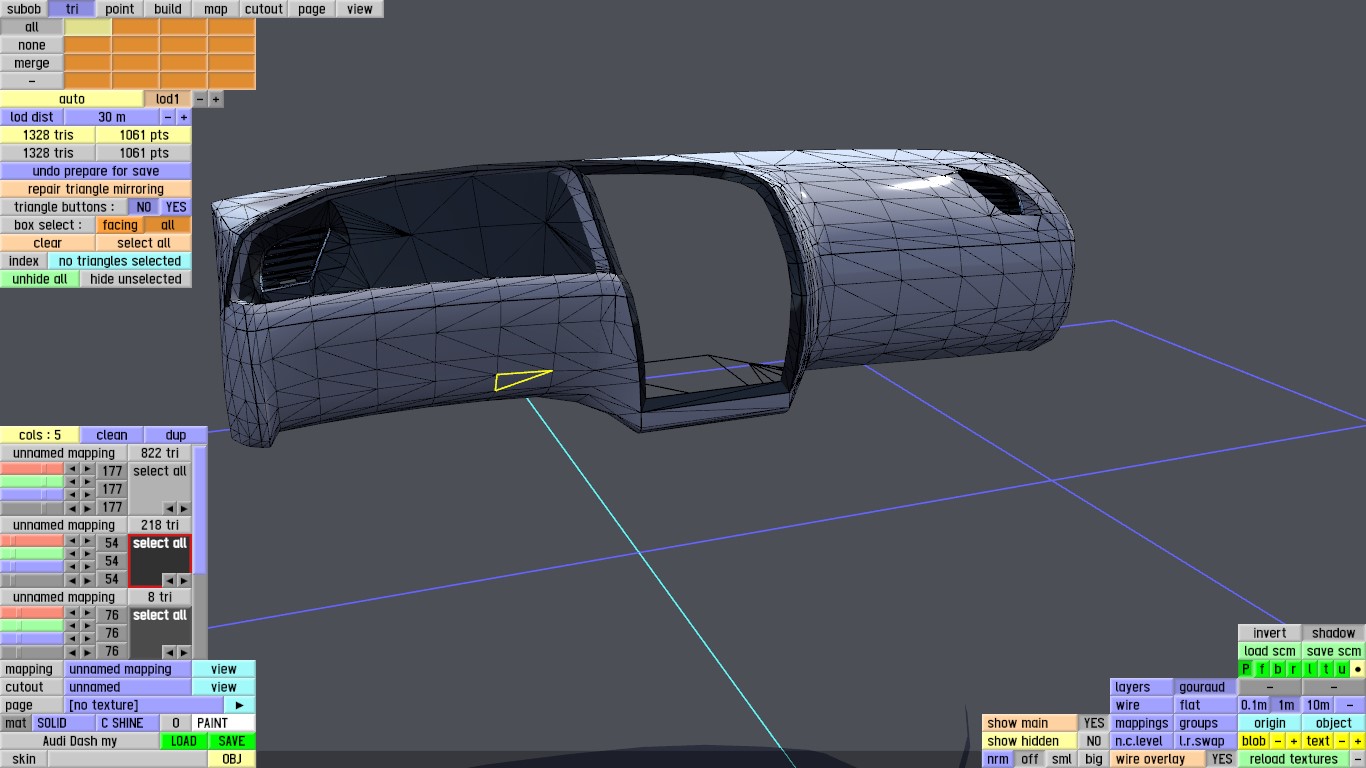Set box select to all
This screenshot has height=768, width=1366.
point(168,225)
